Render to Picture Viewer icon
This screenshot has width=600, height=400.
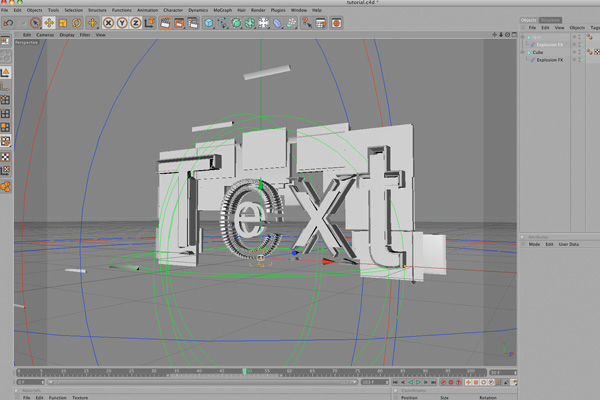tap(179, 23)
